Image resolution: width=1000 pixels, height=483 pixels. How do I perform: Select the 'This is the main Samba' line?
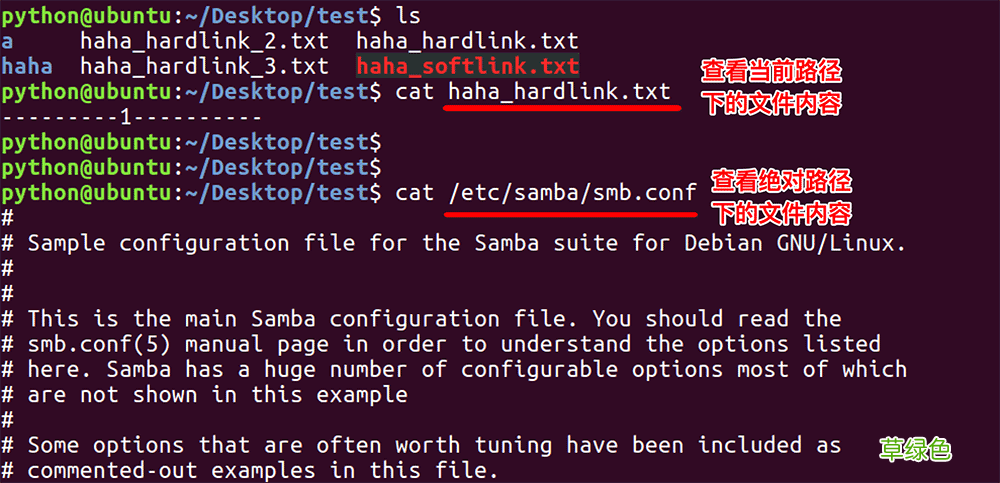tap(434, 319)
